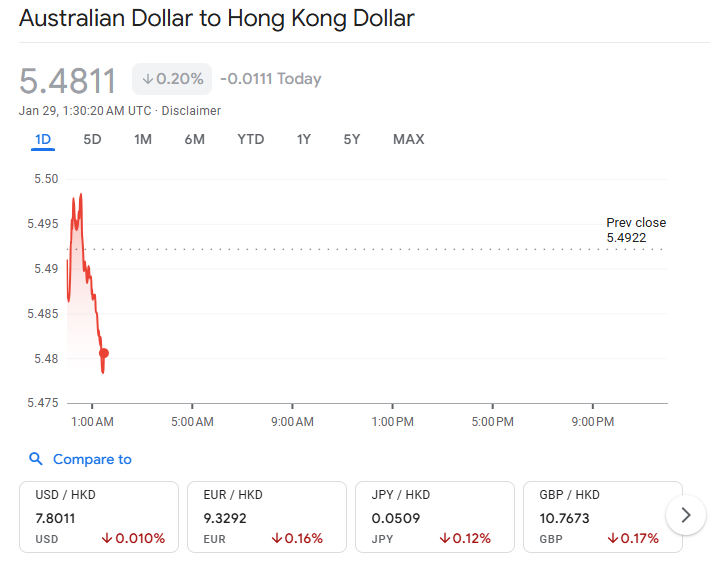Screen dimensions: 710x562
Task: Click the 0.20% down percentage badge
Action: point(172,79)
